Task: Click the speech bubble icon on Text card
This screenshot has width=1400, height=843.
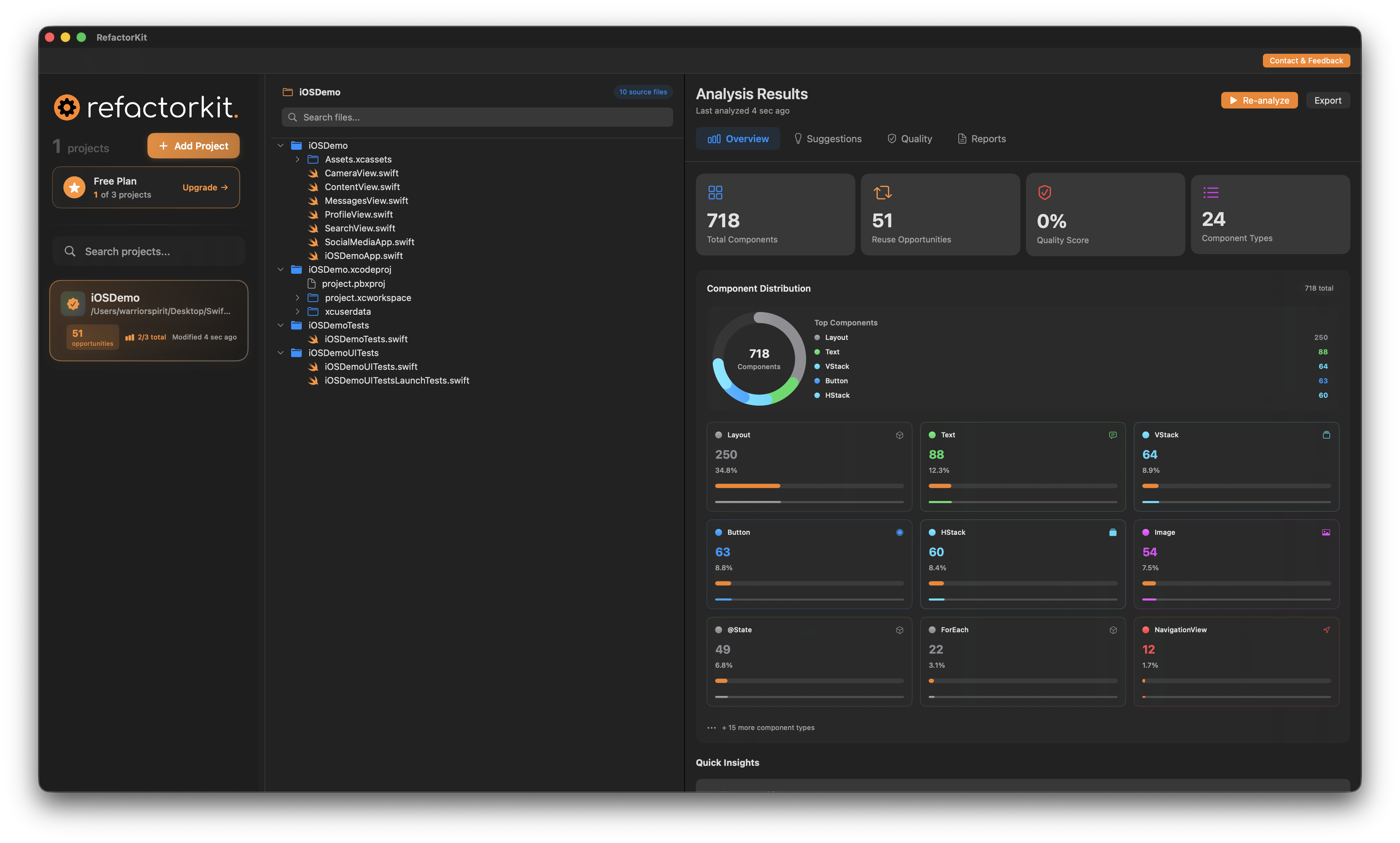Action: (1112, 435)
